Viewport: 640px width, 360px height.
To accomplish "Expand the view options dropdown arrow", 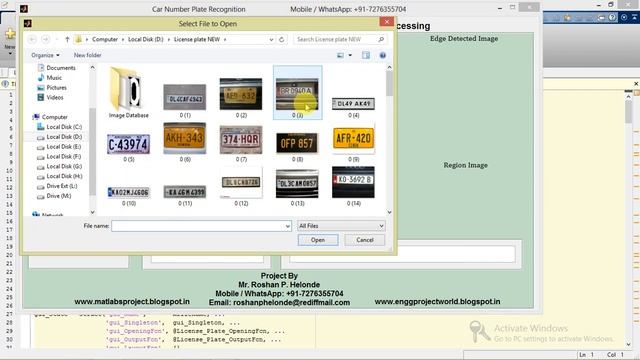I will tap(350, 55).
